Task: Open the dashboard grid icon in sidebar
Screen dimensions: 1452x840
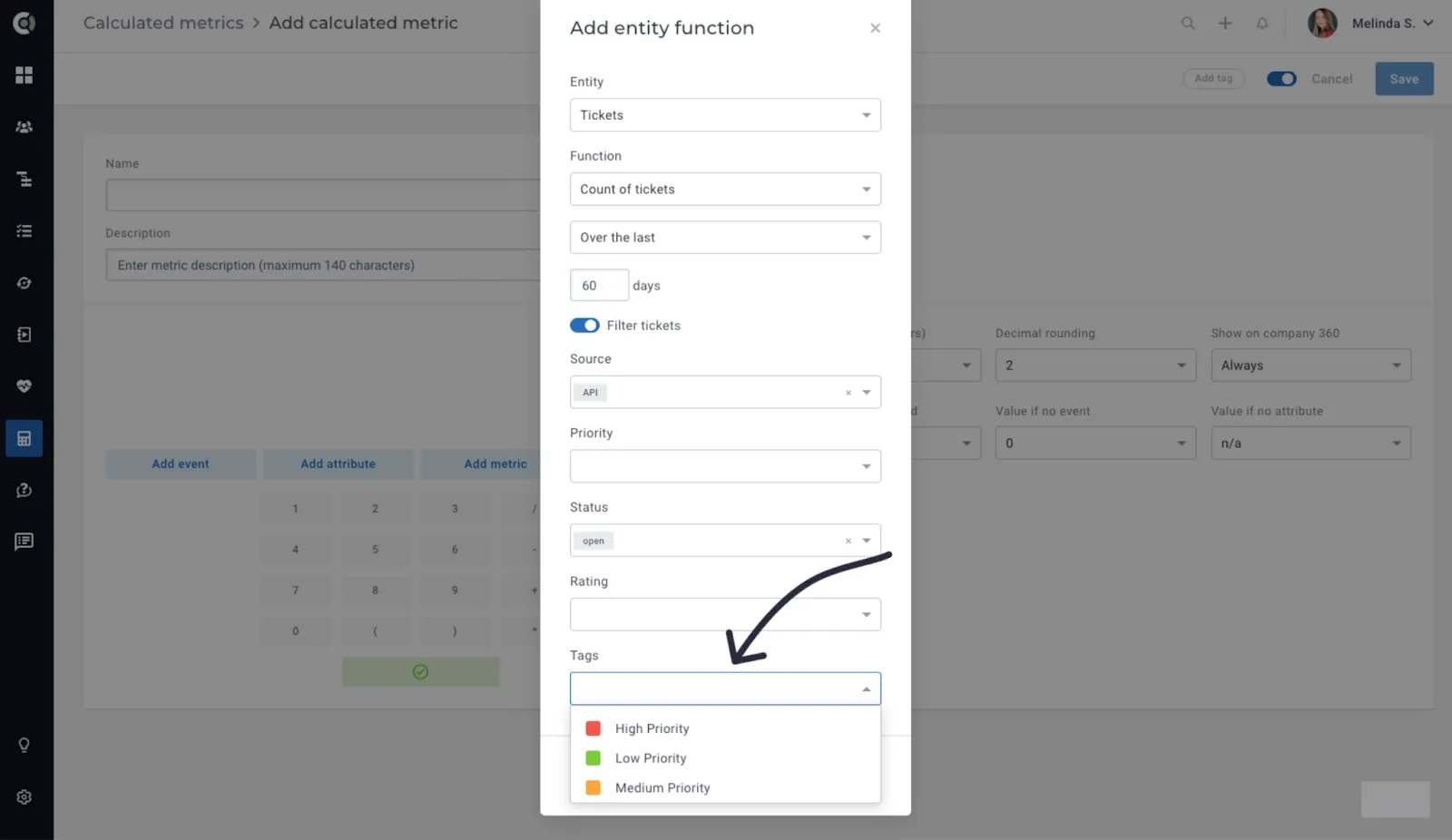Action: [x=25, y=75]
